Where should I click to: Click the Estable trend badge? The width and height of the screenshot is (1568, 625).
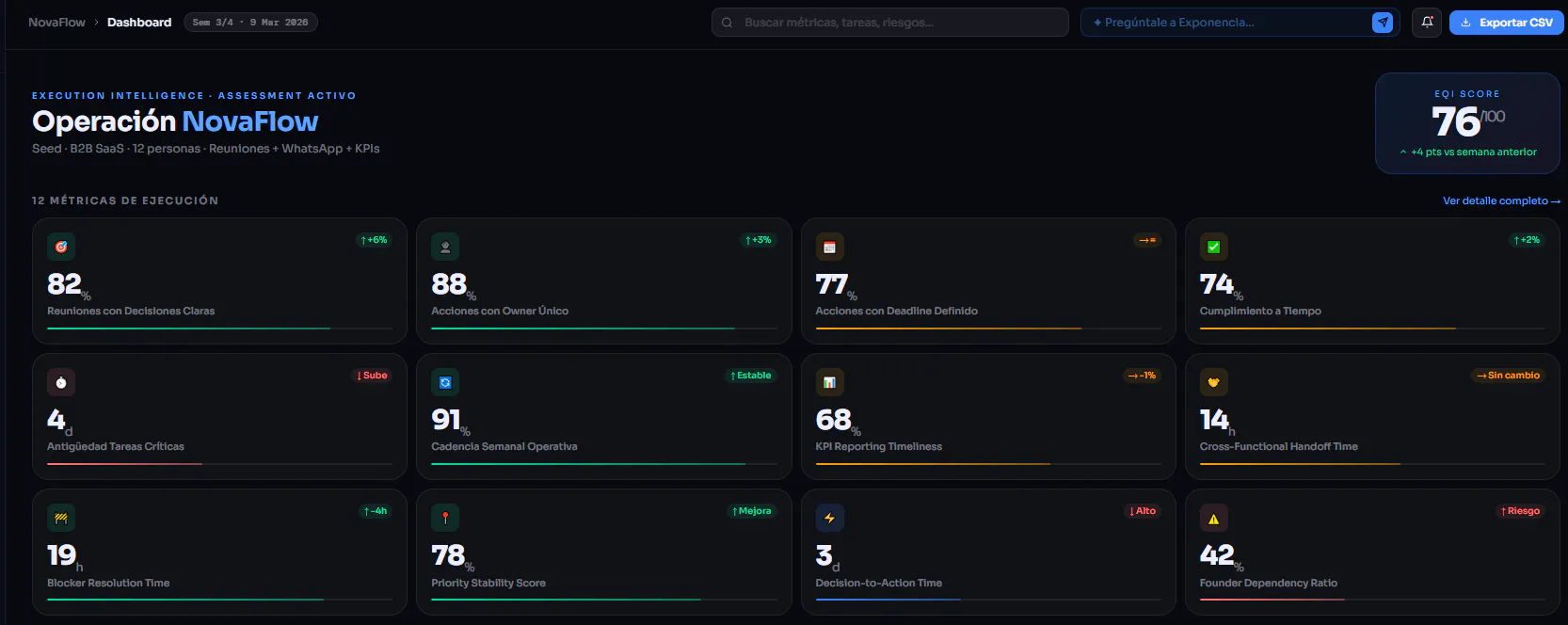click(x=750, y=376)
